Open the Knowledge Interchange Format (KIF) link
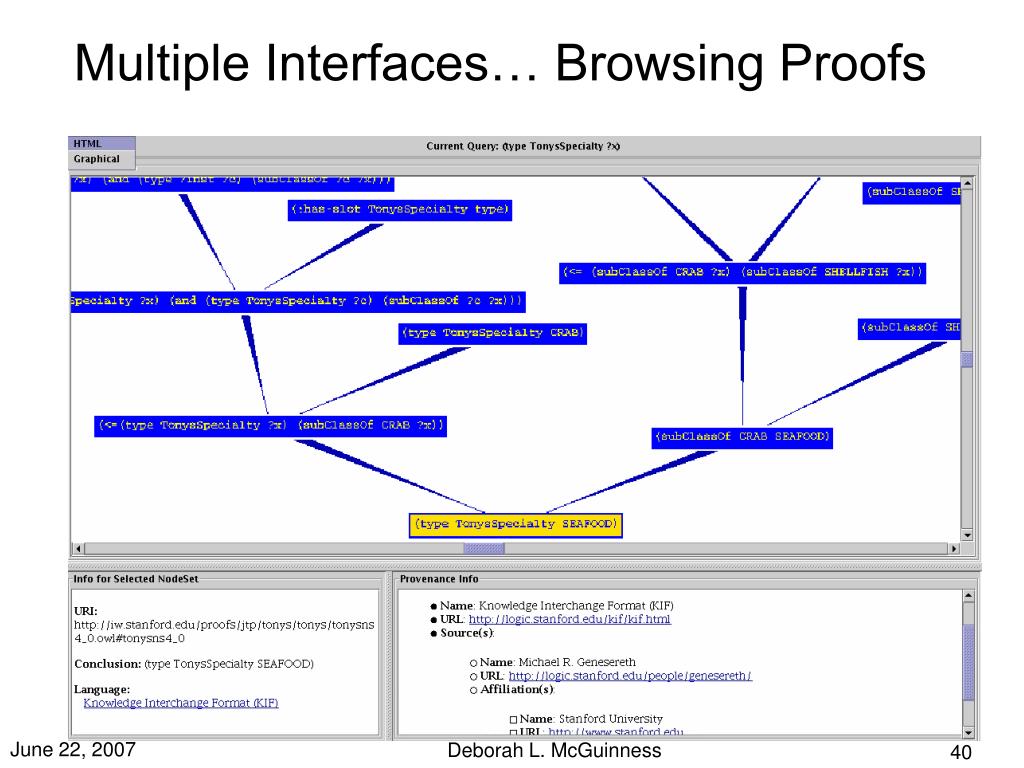This screenshot has width=1024, height=768. (181, 703)
